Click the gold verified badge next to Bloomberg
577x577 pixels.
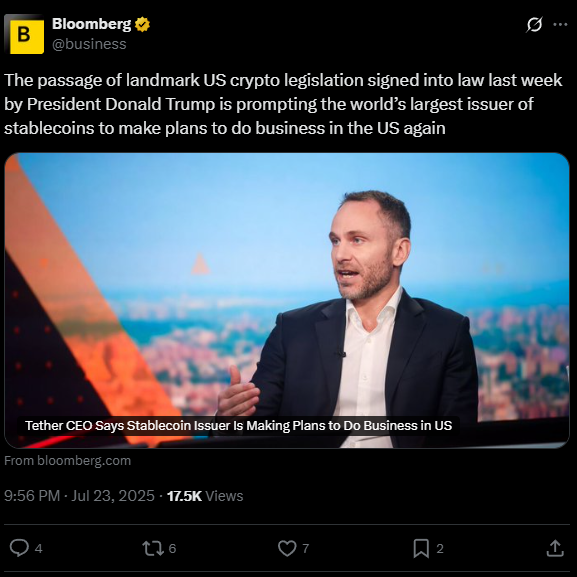[142, 25]
